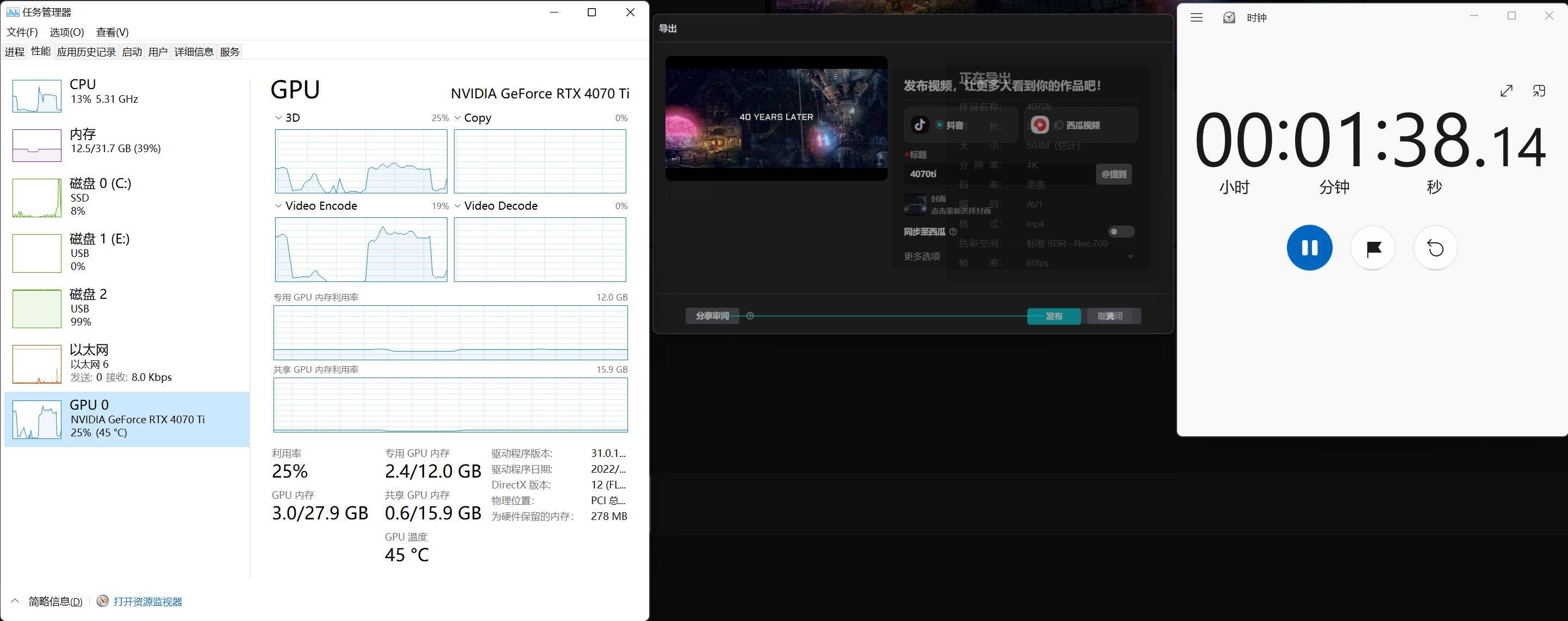Open the Clock app hamburger menu

[x=1197, y=17]
